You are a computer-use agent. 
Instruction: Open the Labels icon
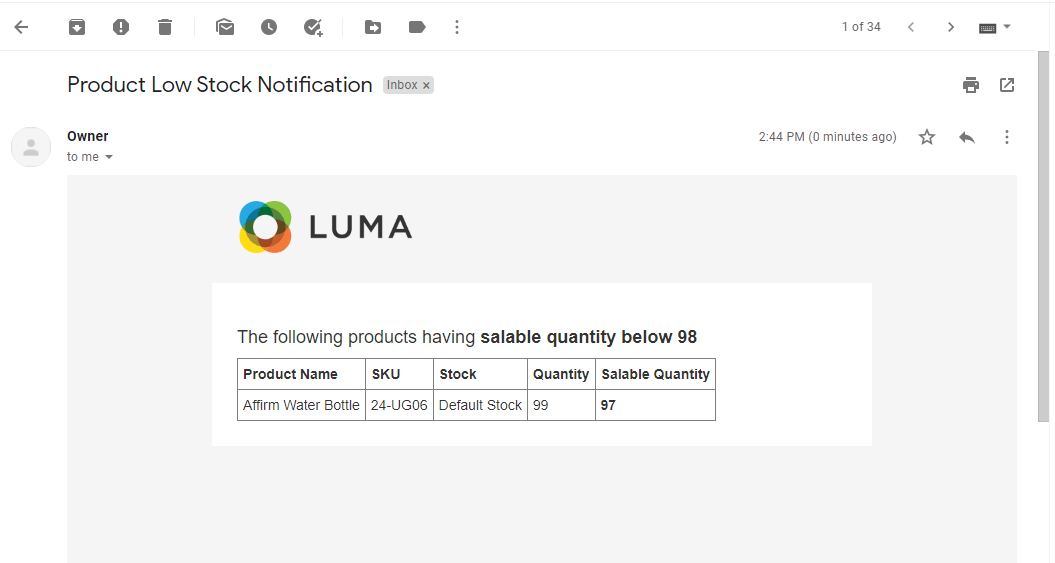coord(417,27)
